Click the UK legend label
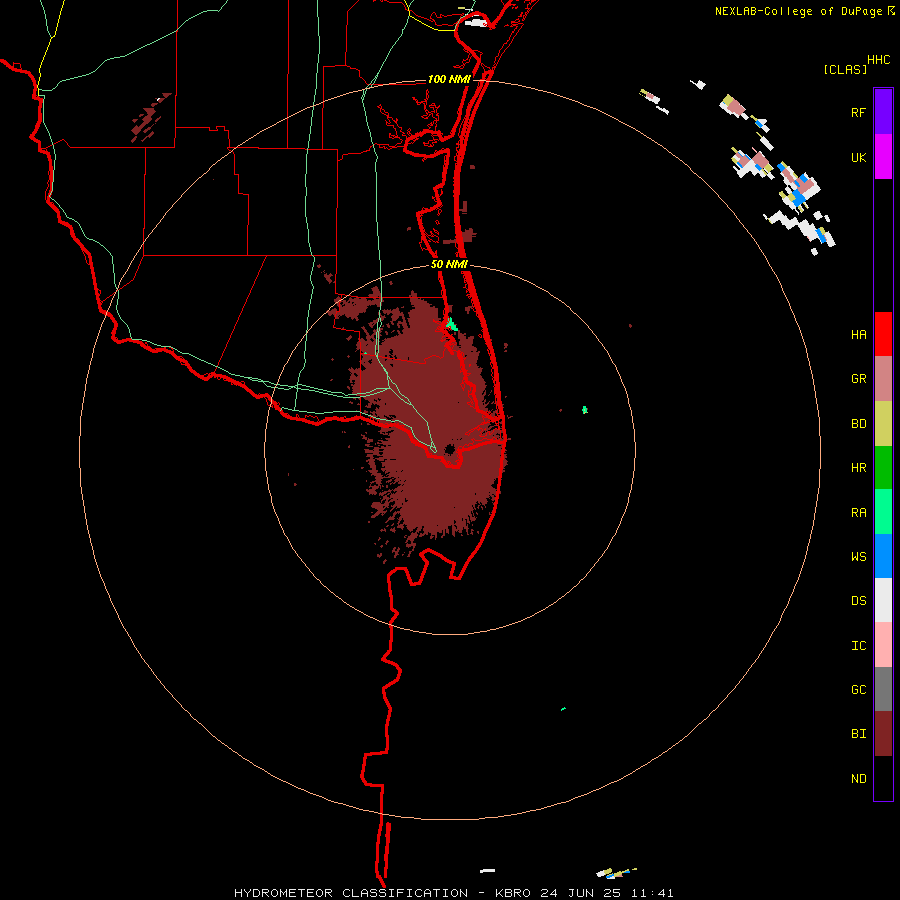The image size is (900, 900). [x=858, y=157]
